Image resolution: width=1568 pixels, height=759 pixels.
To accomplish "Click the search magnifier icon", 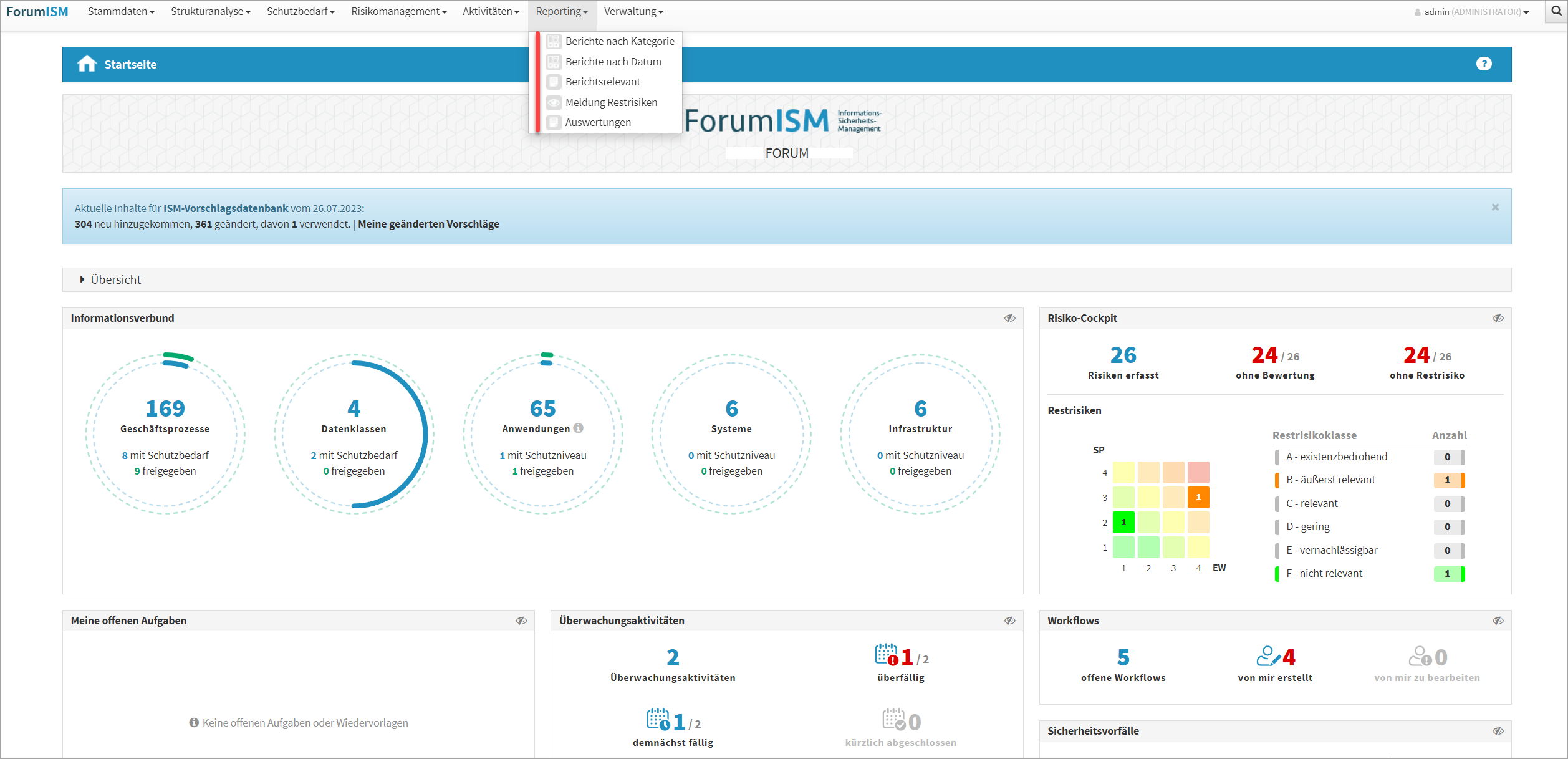I will [1556, 11].
